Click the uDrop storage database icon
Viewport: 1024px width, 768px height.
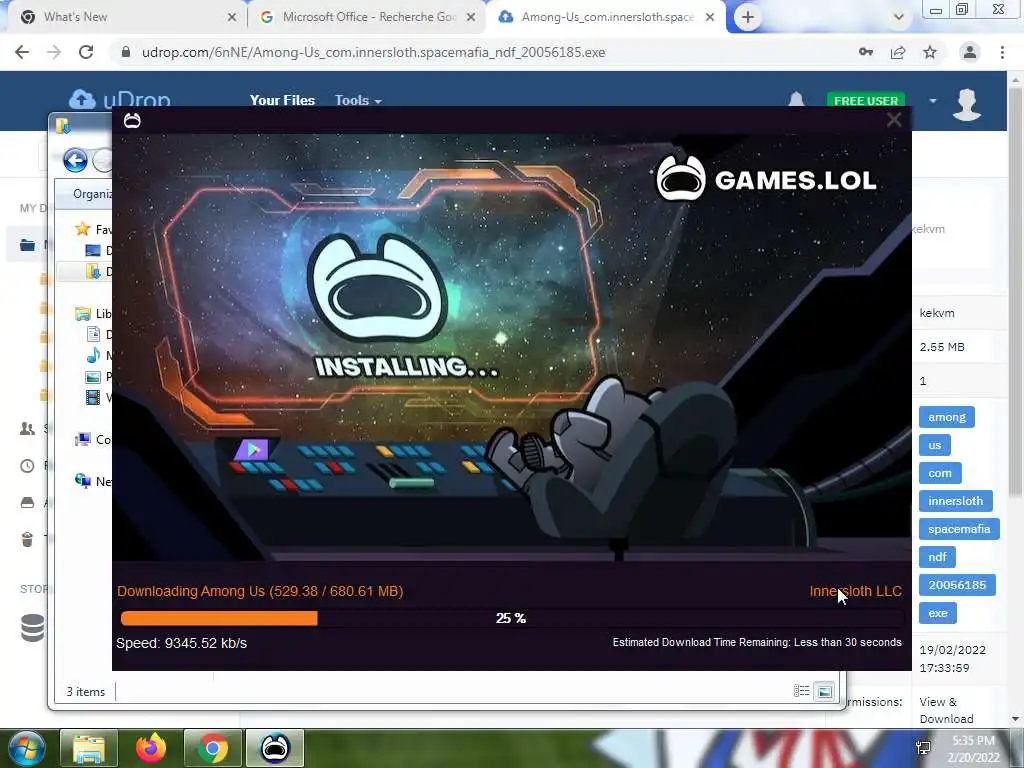point(32,628)
